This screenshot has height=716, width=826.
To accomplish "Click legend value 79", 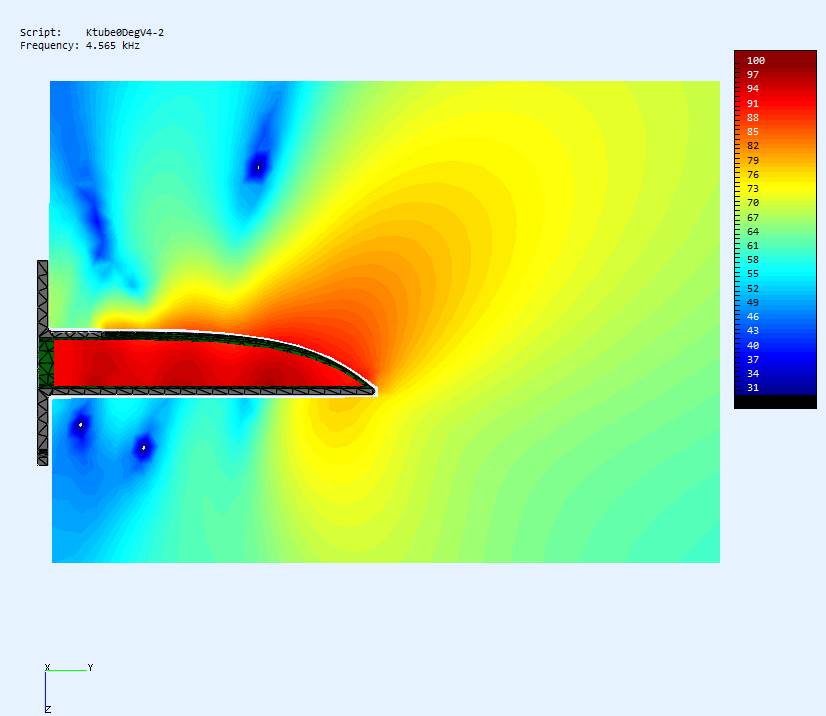I will click(x=753, y=161).
